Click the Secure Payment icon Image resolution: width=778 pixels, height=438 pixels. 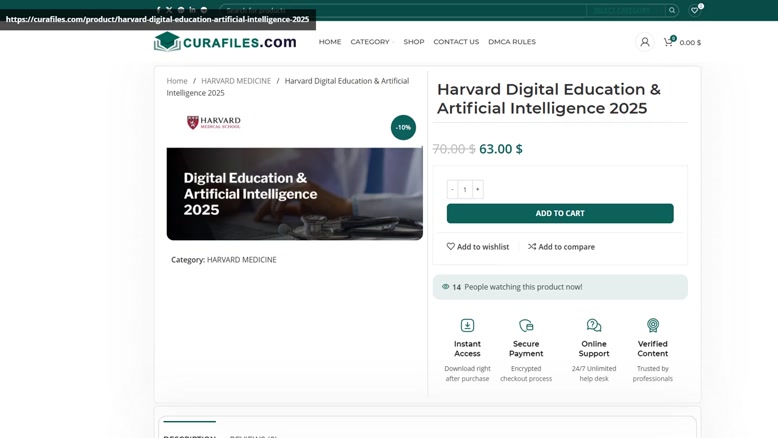(526, 325)
